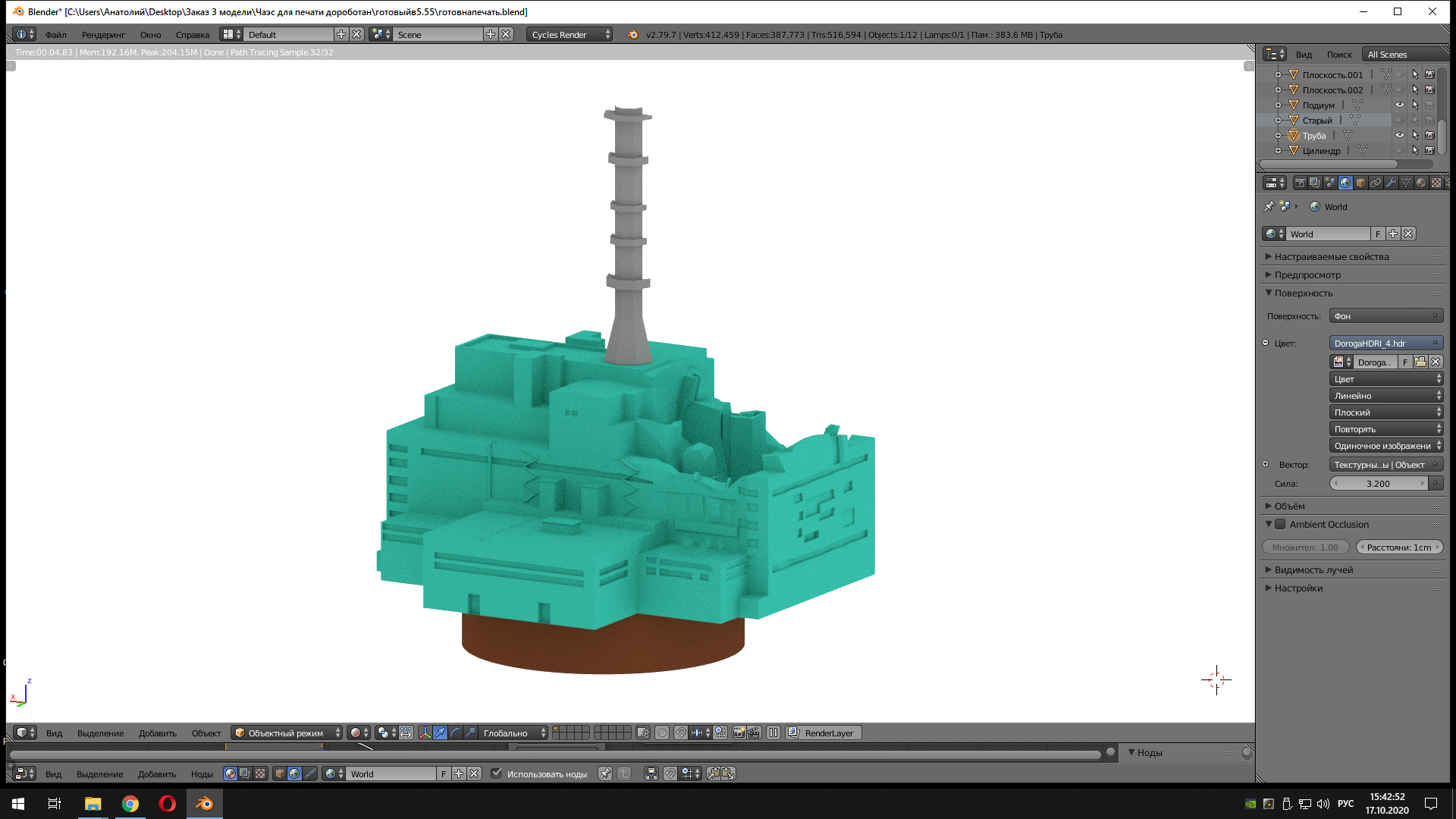This screenshot has height=819, width=1456.
Task: Open the Cycles Render engine dropdown
Action: coord(570,35)
